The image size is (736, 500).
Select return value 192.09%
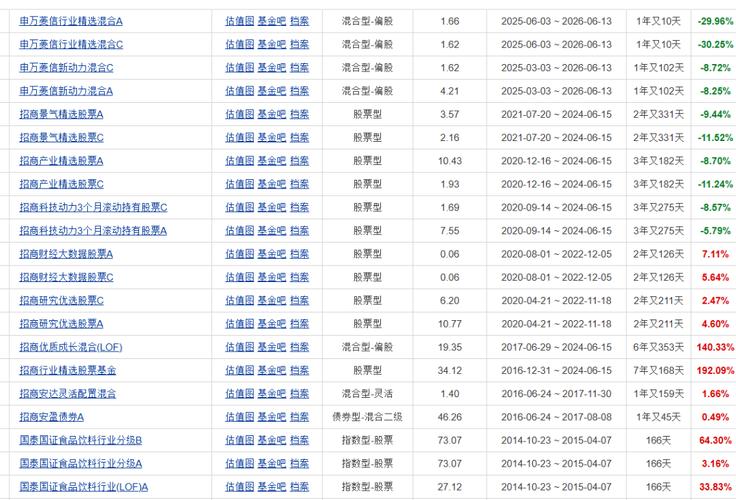715,370
